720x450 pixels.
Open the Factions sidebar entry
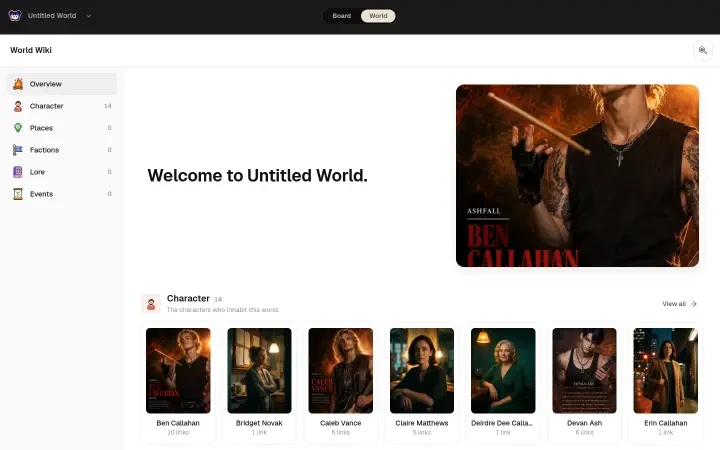62,150
